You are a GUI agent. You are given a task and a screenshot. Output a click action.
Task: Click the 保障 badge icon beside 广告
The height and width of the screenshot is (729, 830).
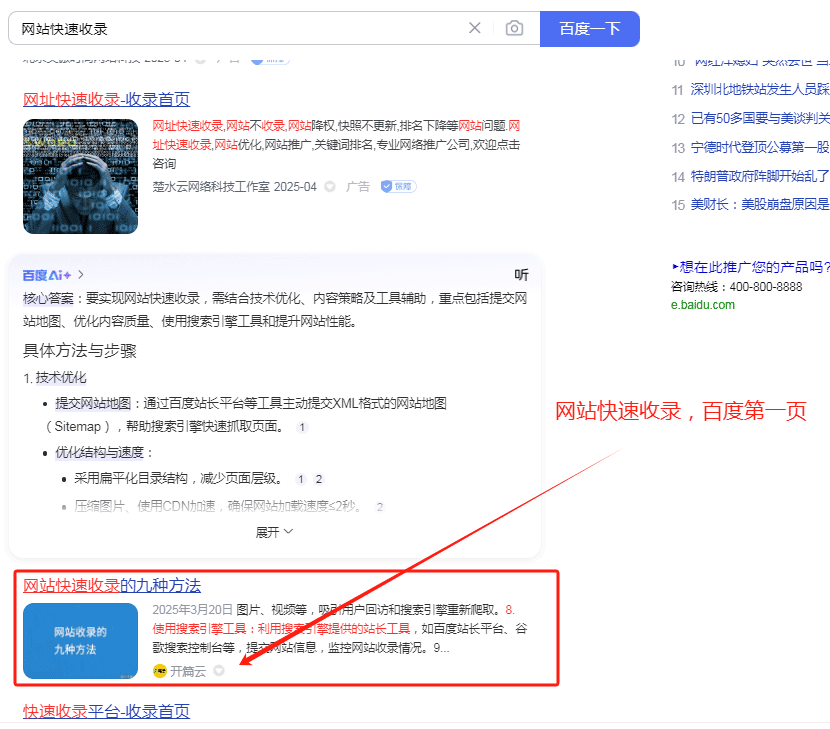[397, 187]
